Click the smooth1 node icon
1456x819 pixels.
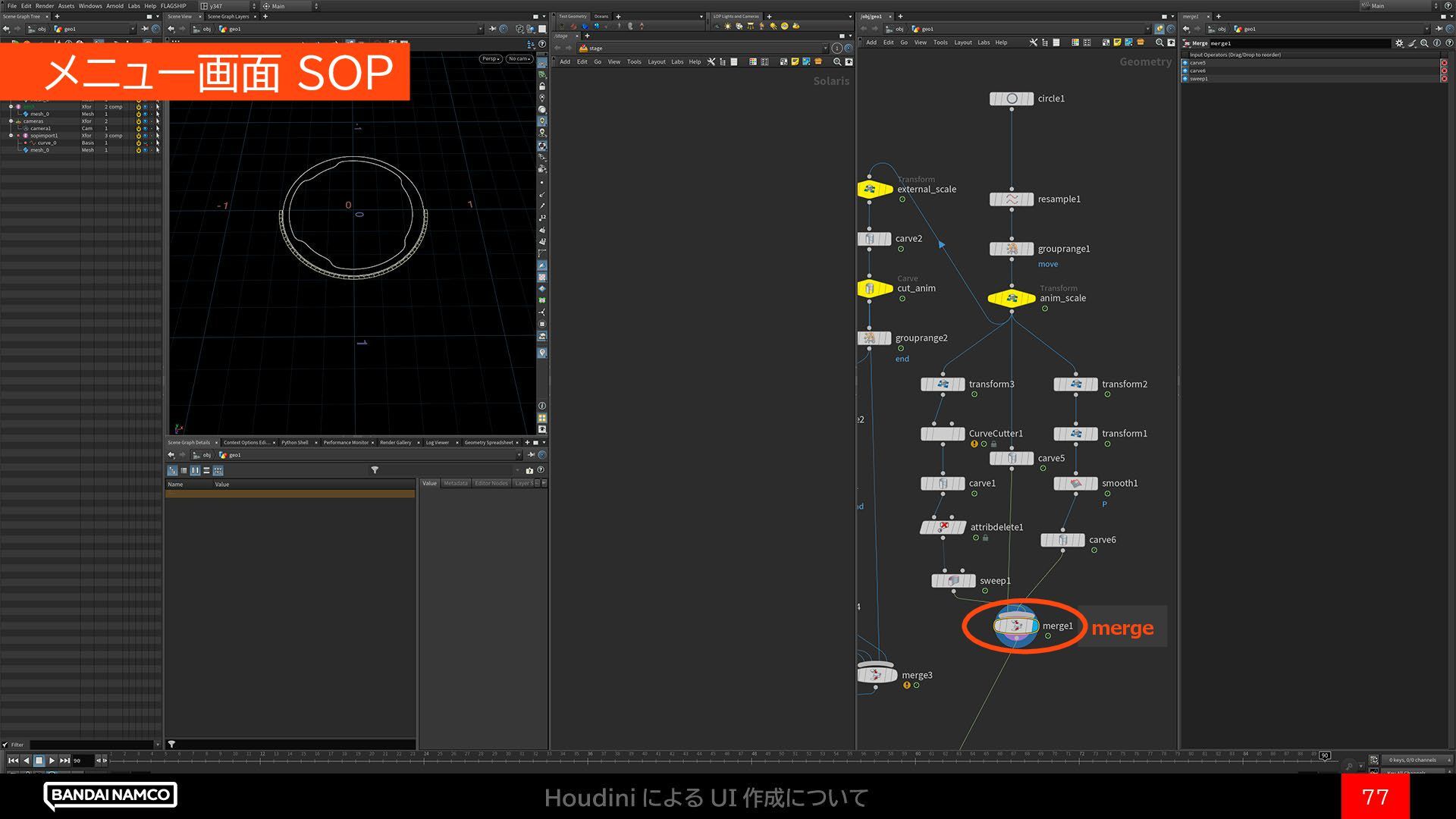(x=1075, y=483)
